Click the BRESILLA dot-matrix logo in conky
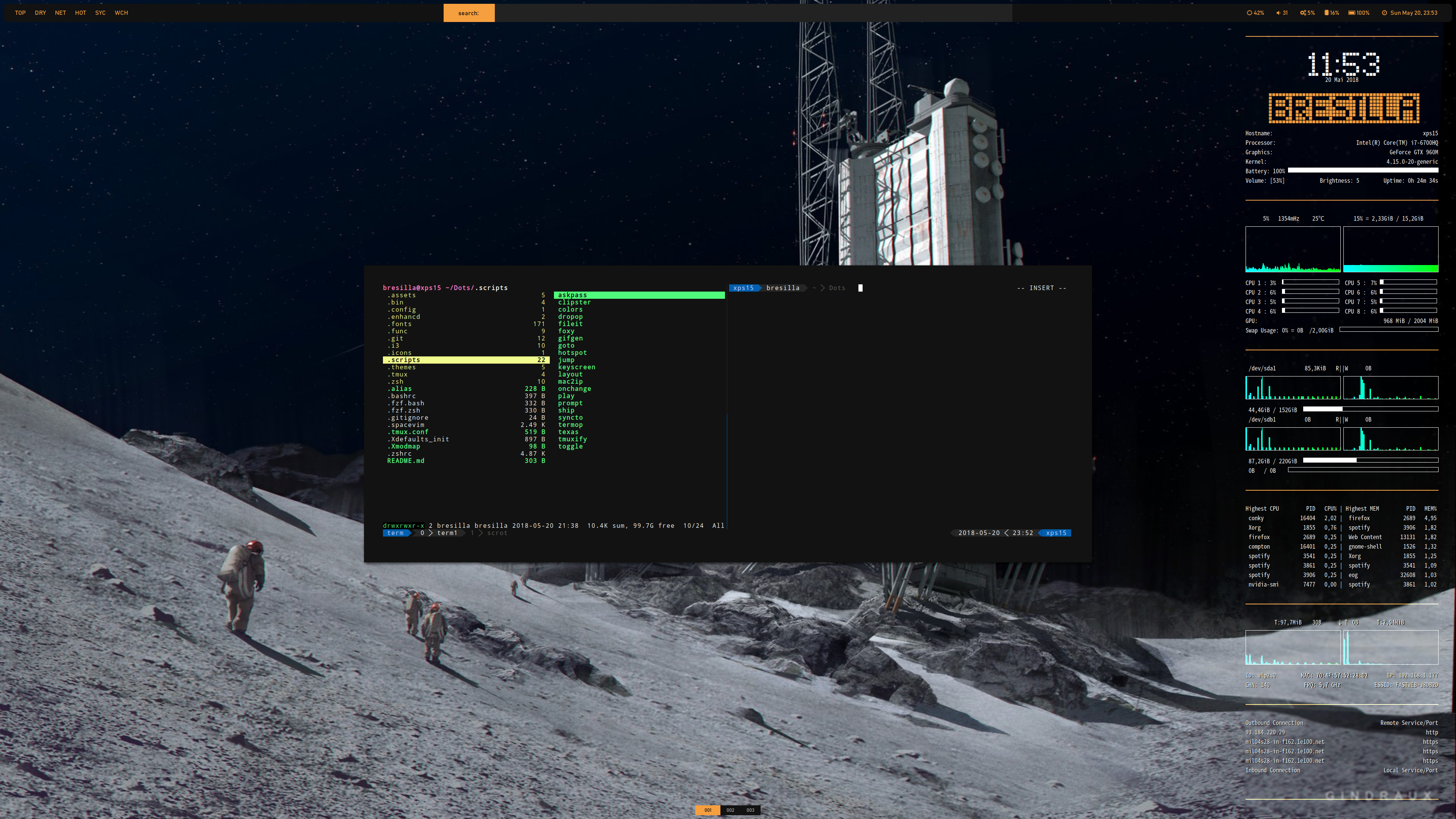The width and height of the screenshot is (1456, 819). [x=1343, y=108]
